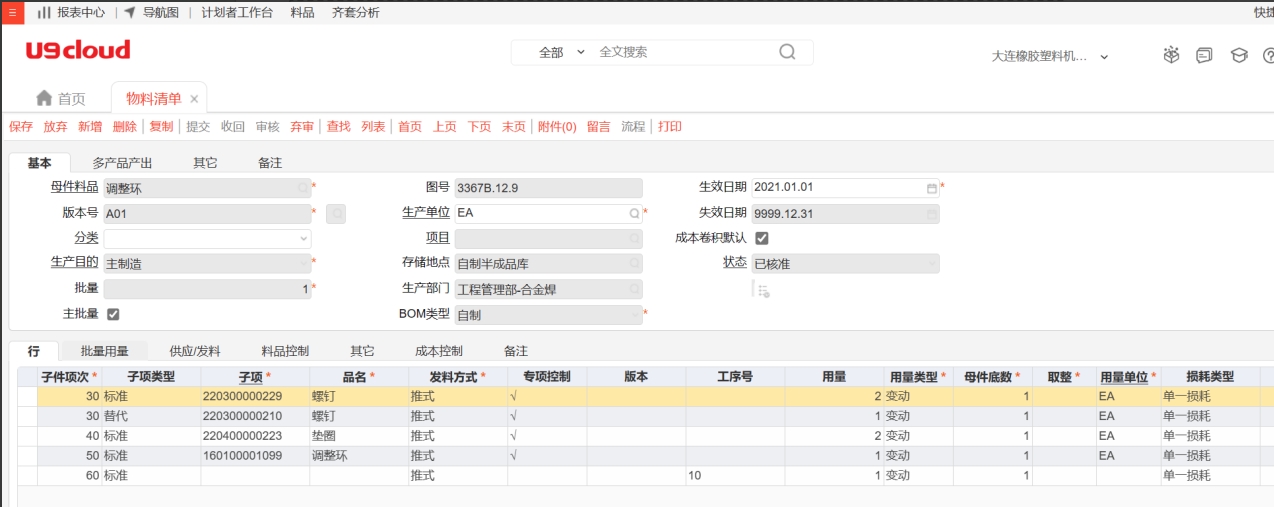Image resolution: width=1274 pixels, height=507 pixels.
Task: Open 计划者工作台 menu item
Action: (237, 12)
